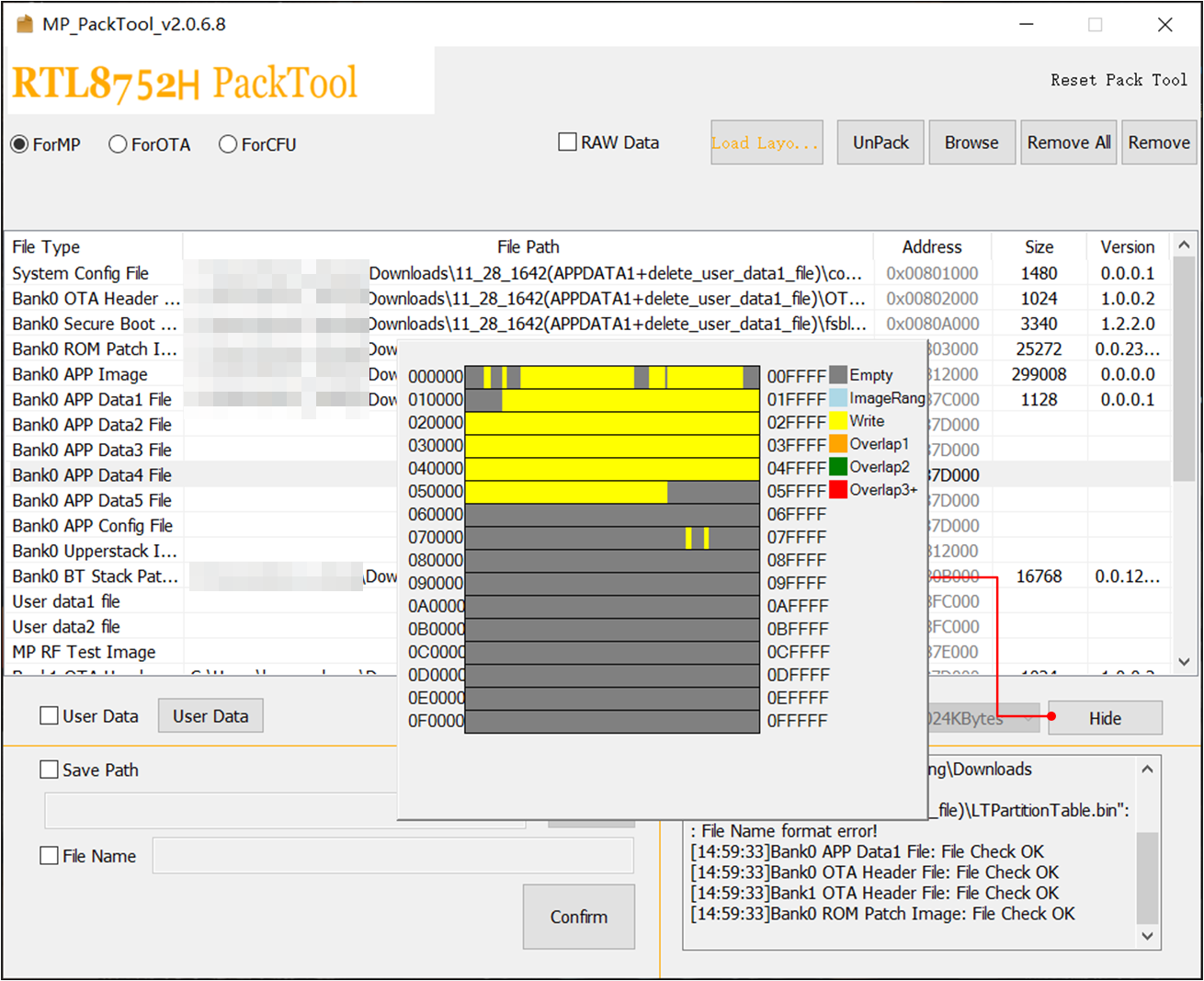The width and height of the screenshot is (1204, 981).
Task: Click the File Name text field
Action: tap(392, 856)
